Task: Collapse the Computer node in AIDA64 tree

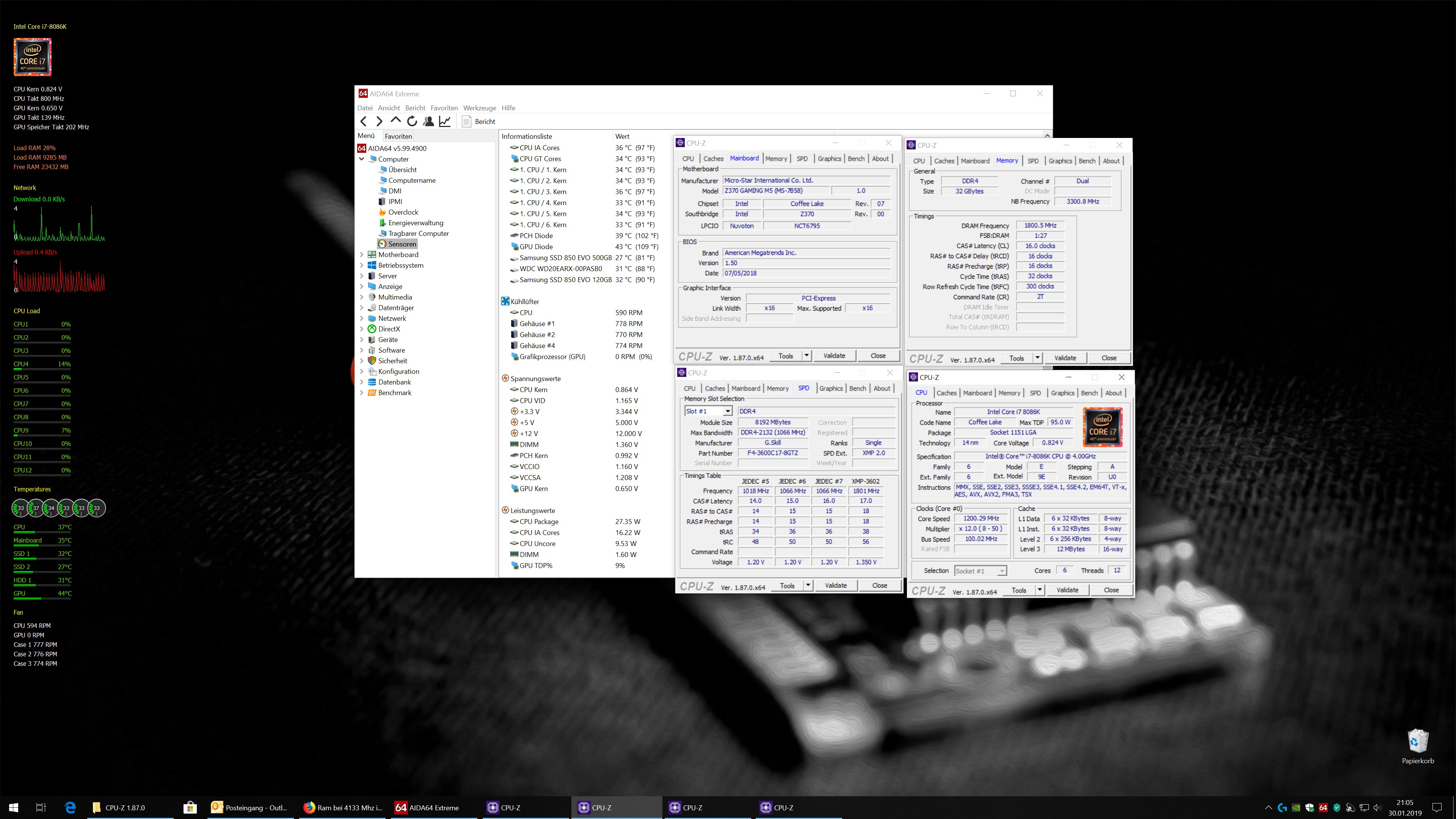Action: pos(362,159)
